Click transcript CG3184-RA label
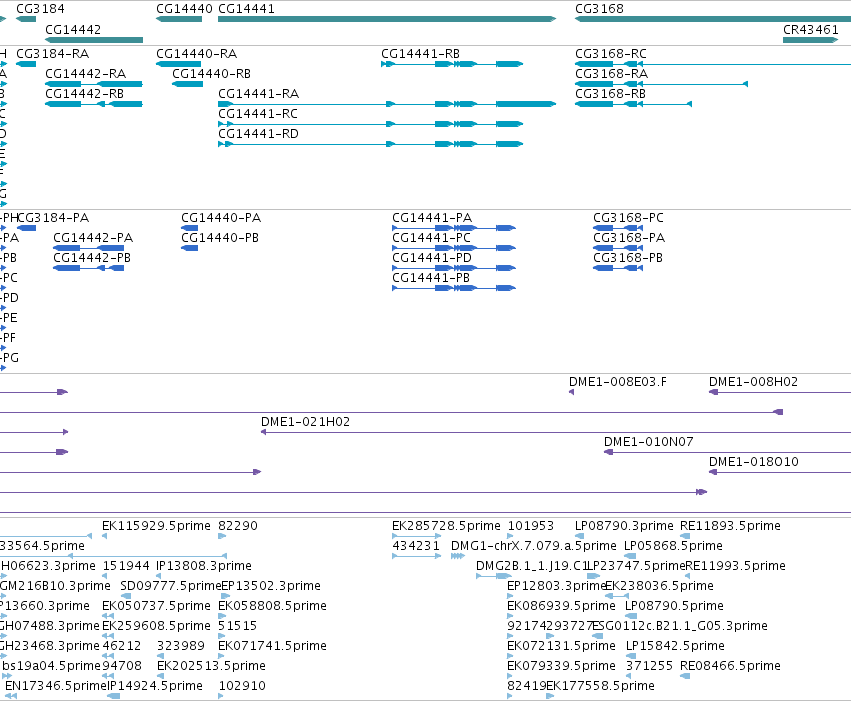 point(53,54)
